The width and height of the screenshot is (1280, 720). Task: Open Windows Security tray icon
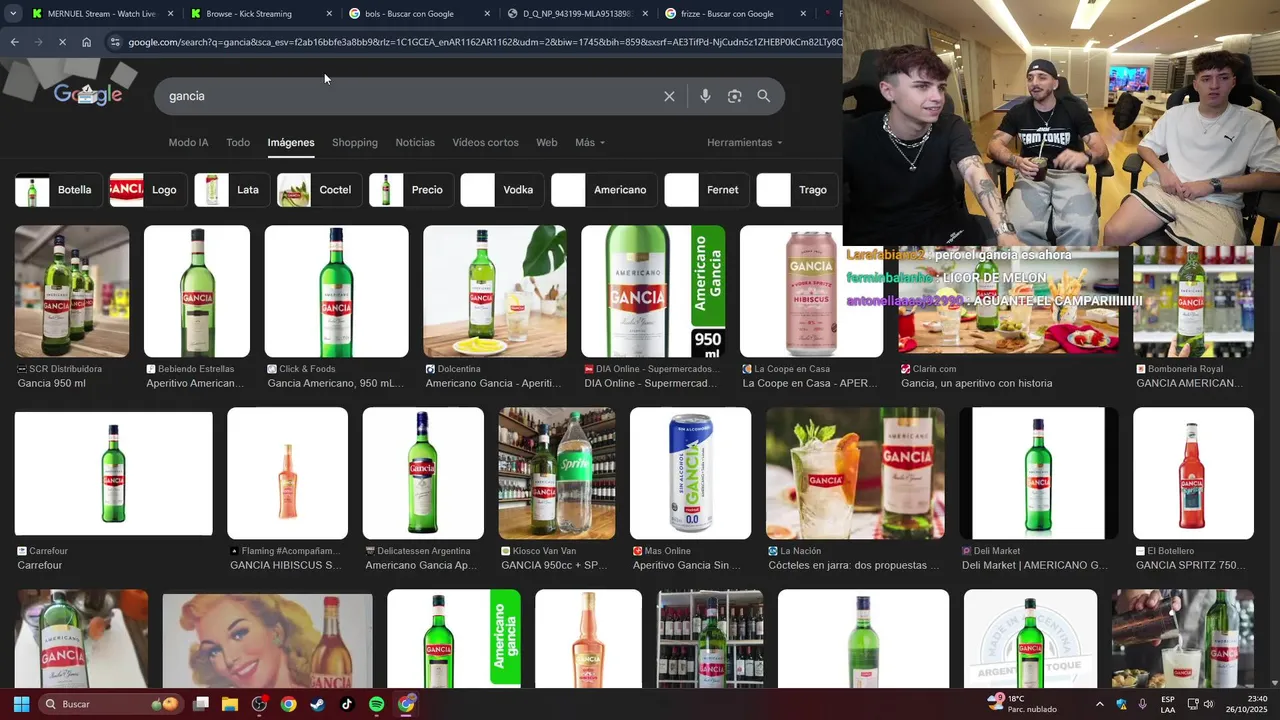pos(1121,704)
